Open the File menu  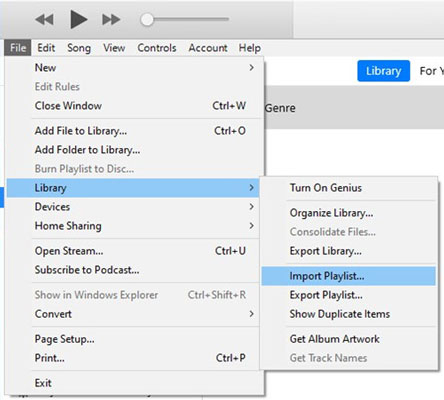coord(18,48)
